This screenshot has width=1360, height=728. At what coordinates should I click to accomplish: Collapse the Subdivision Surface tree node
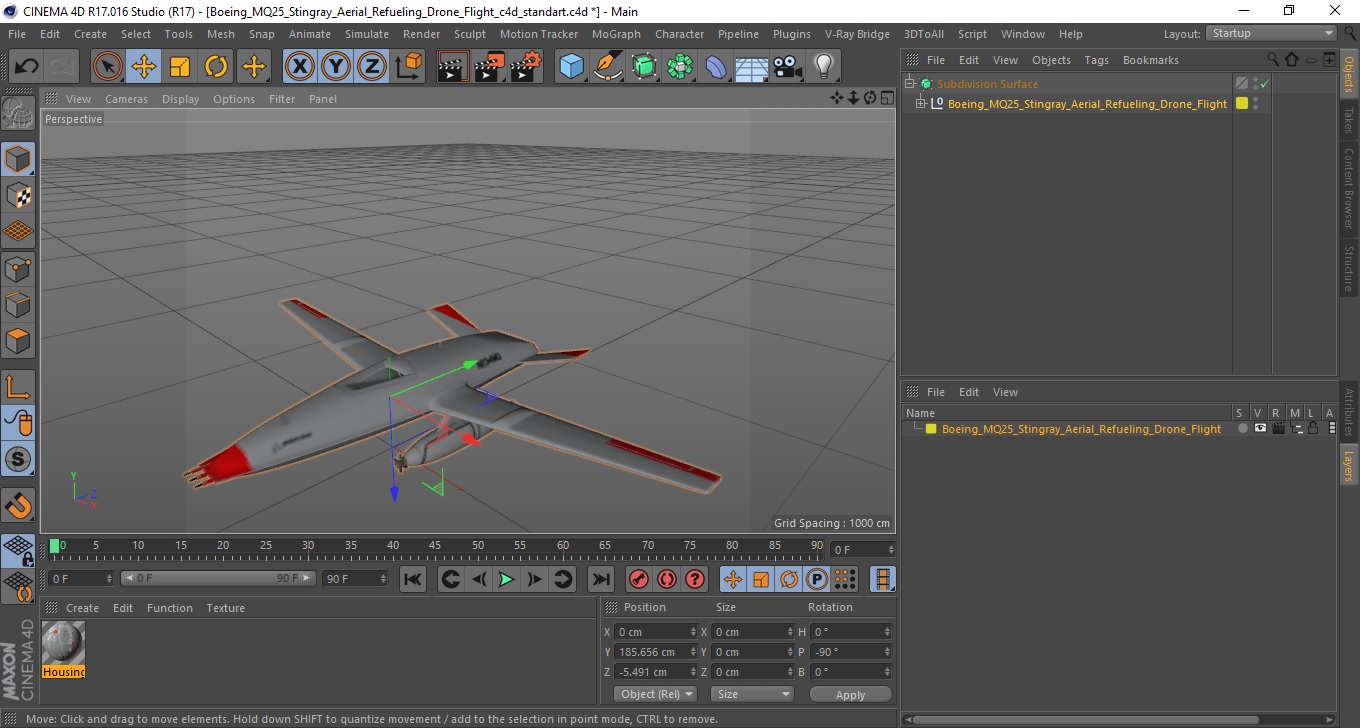tap(909, 84)
